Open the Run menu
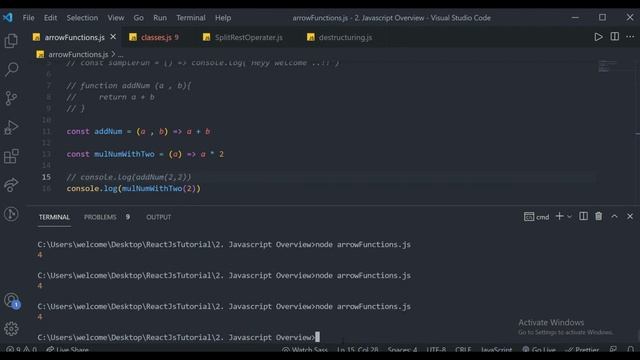The height and width of the screenshot is (360, 640). [x=160, y=18]
